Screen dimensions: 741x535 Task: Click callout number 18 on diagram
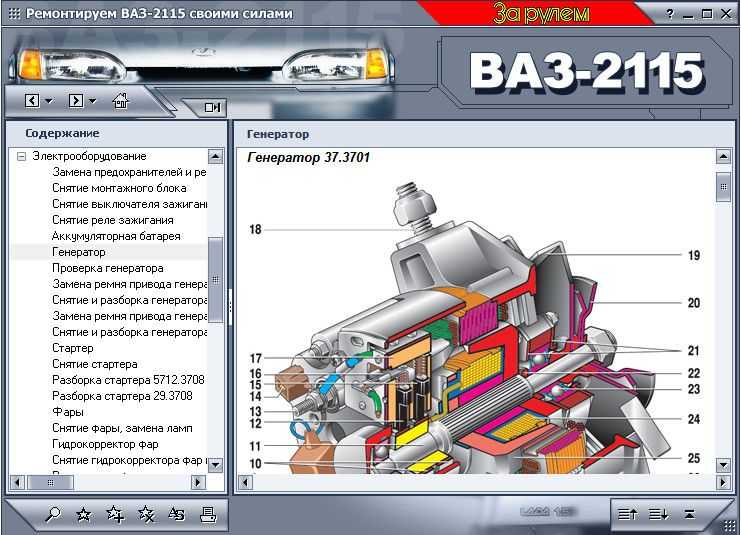pos(255,230)
